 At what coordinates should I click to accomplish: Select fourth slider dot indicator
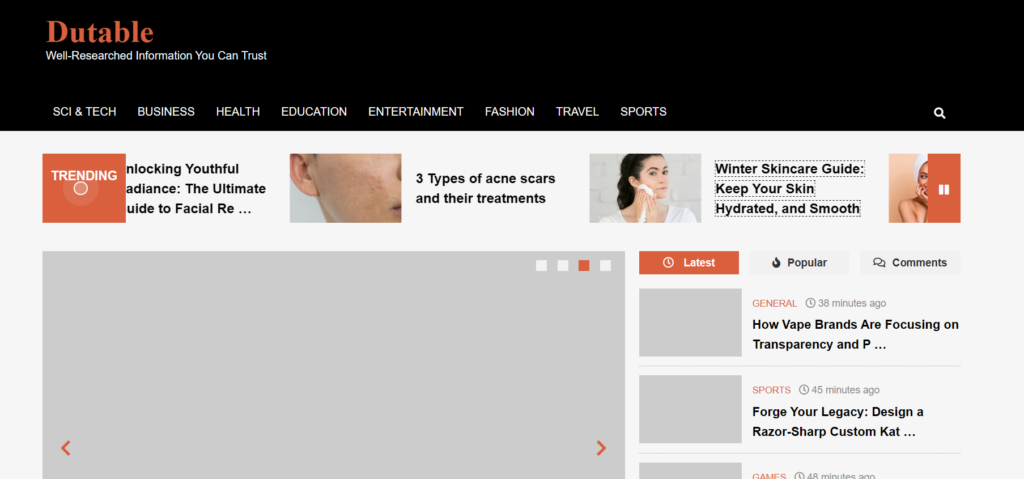pyautogui.click(x=605, y=265)
